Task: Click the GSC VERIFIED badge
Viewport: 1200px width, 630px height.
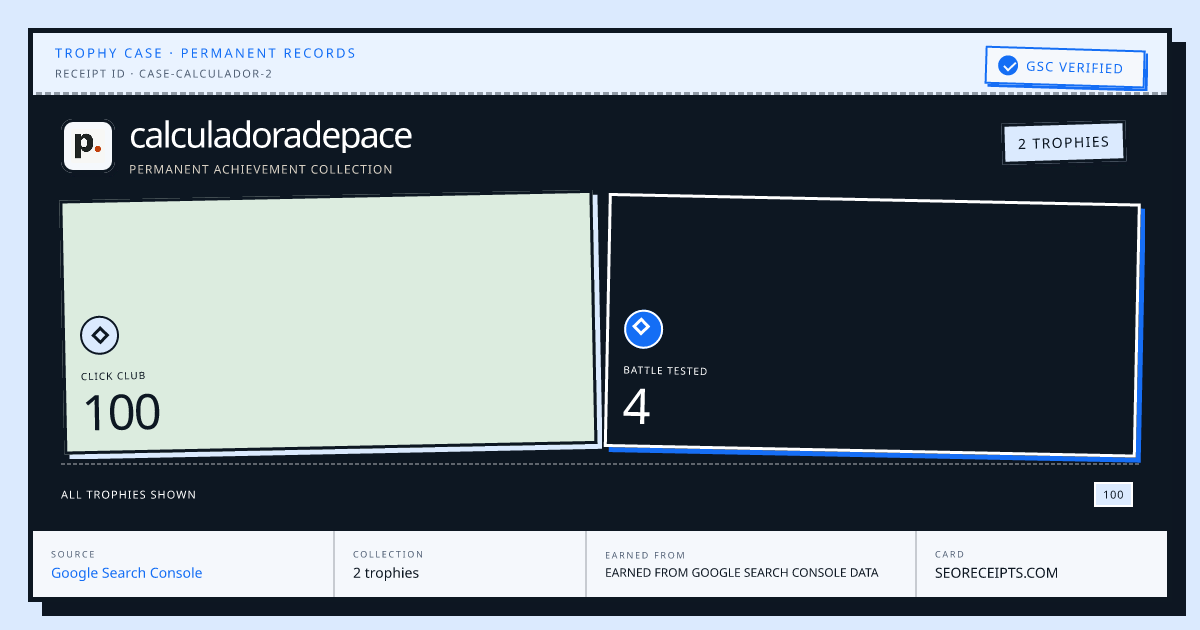Action: pos(1064,67)
